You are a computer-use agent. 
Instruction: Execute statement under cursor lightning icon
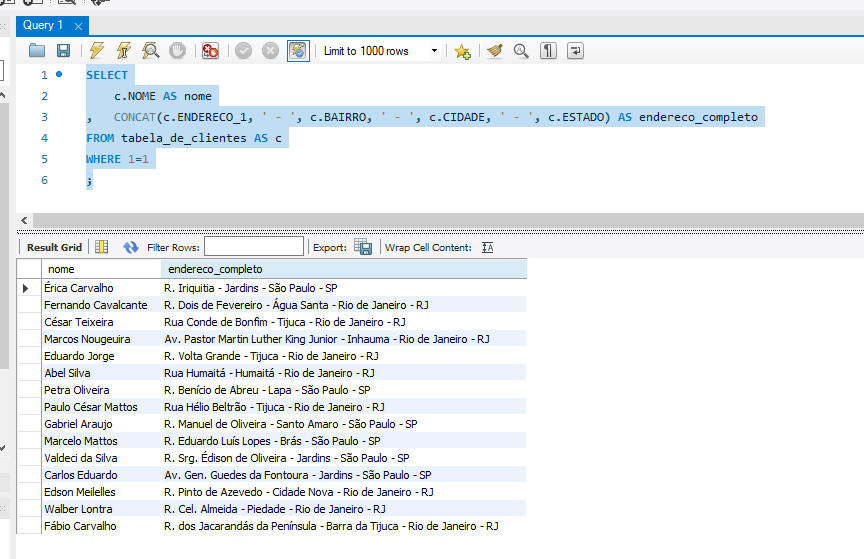pyautogui.click(x=124, y=51)
